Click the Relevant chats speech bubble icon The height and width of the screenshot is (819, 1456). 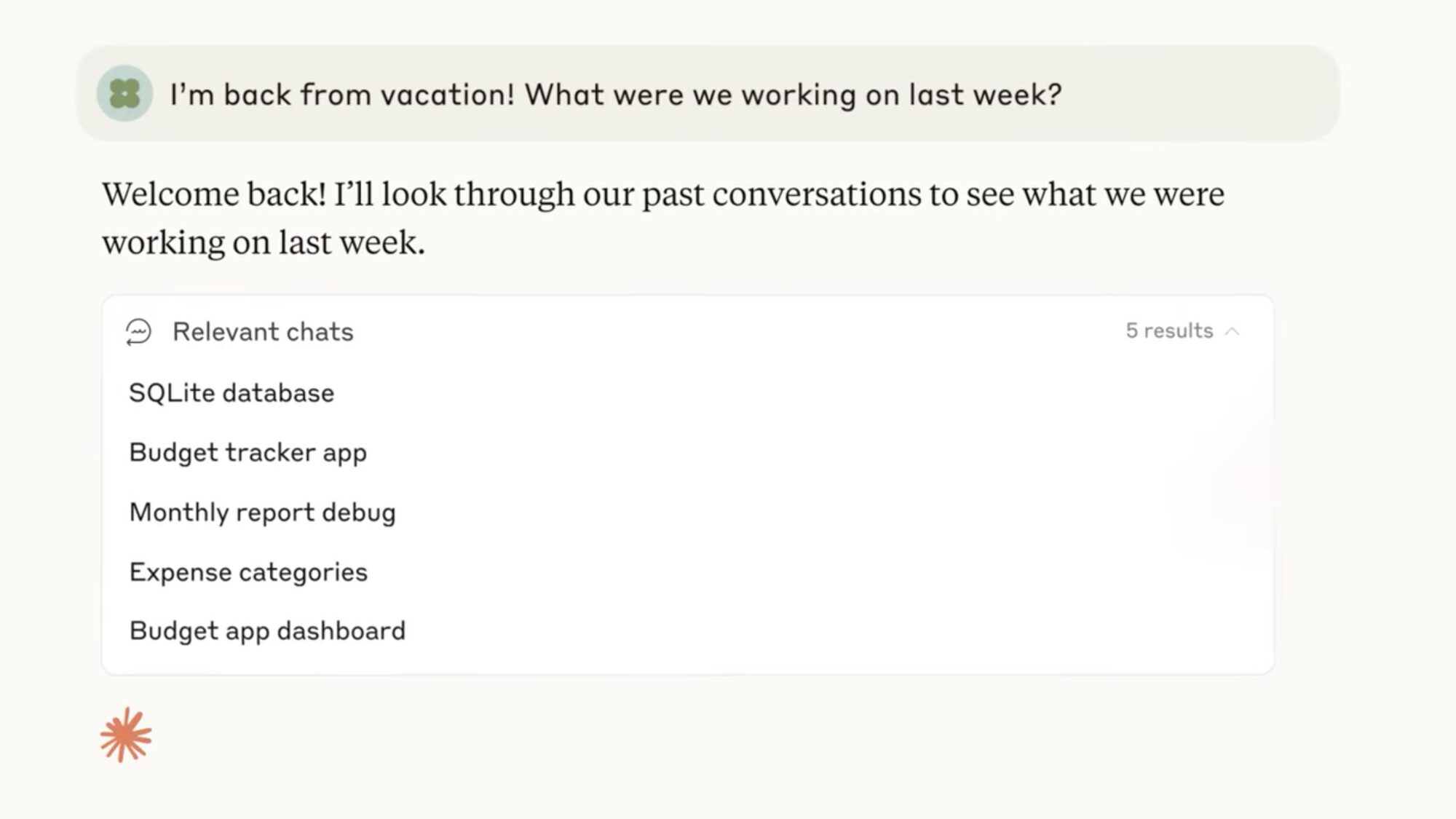(138, 332)
